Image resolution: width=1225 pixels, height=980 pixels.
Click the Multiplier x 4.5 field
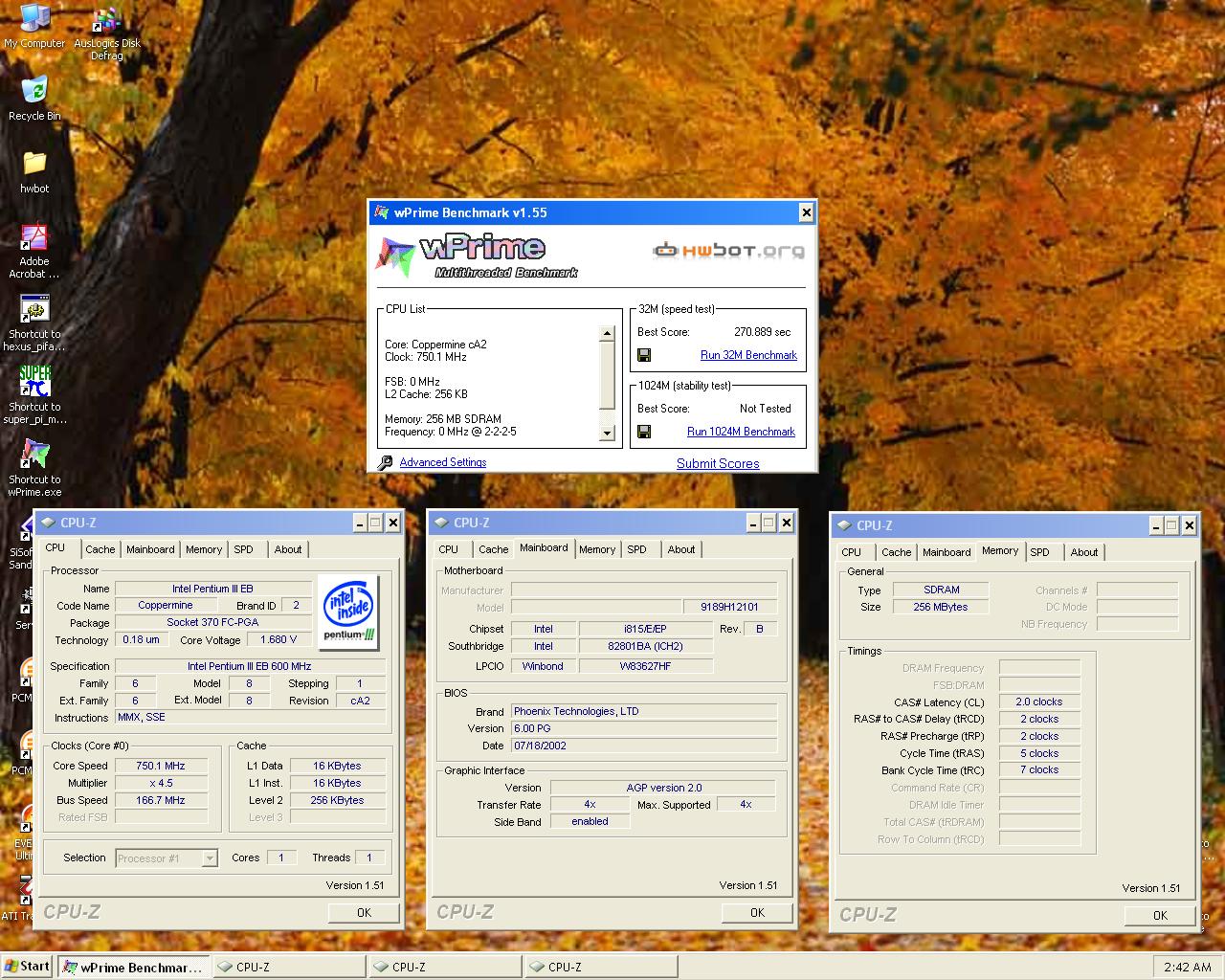click(161, 783)
